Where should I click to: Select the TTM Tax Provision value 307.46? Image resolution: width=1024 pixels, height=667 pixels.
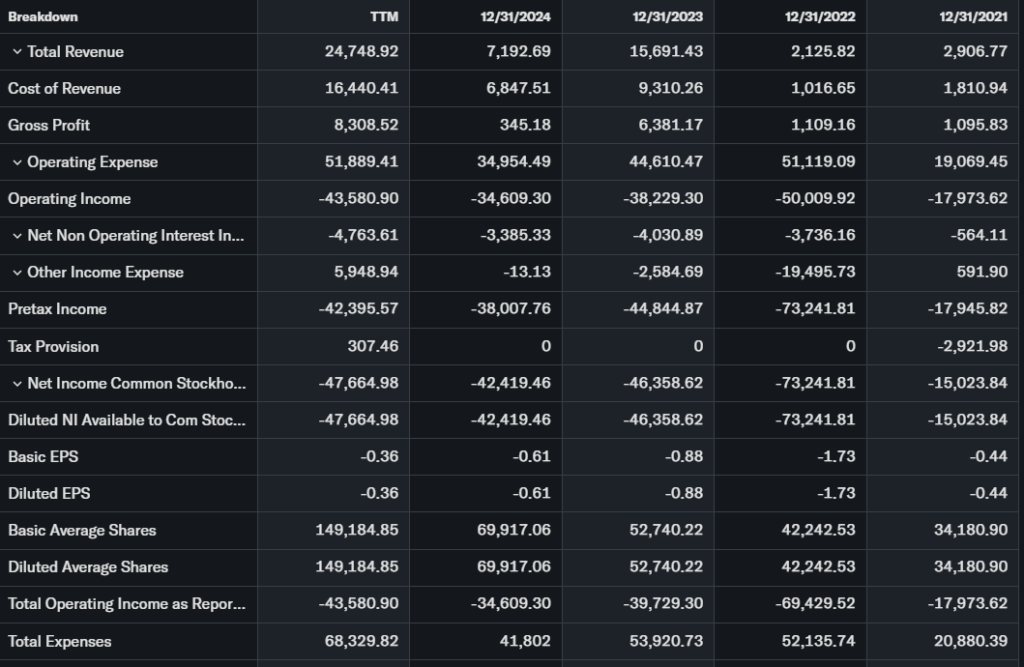pos(373,346)
